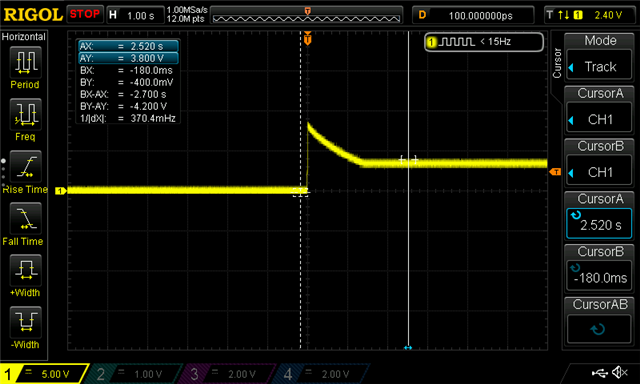Click the orange trigger level marker
Image resolution: width=640 pixels, height=384 pixels.
pos(555,172)
